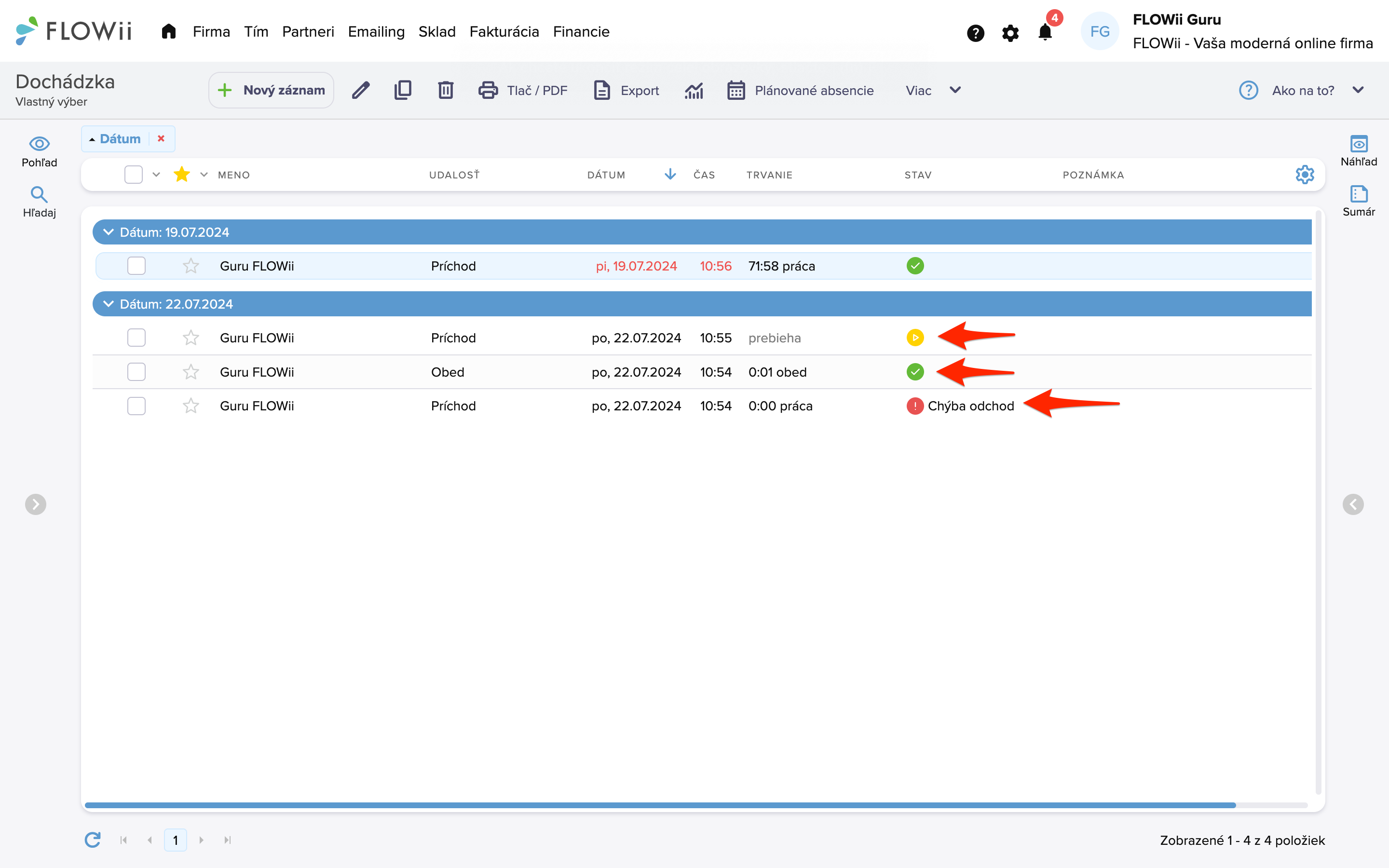Open the Sklad menu

437,31
